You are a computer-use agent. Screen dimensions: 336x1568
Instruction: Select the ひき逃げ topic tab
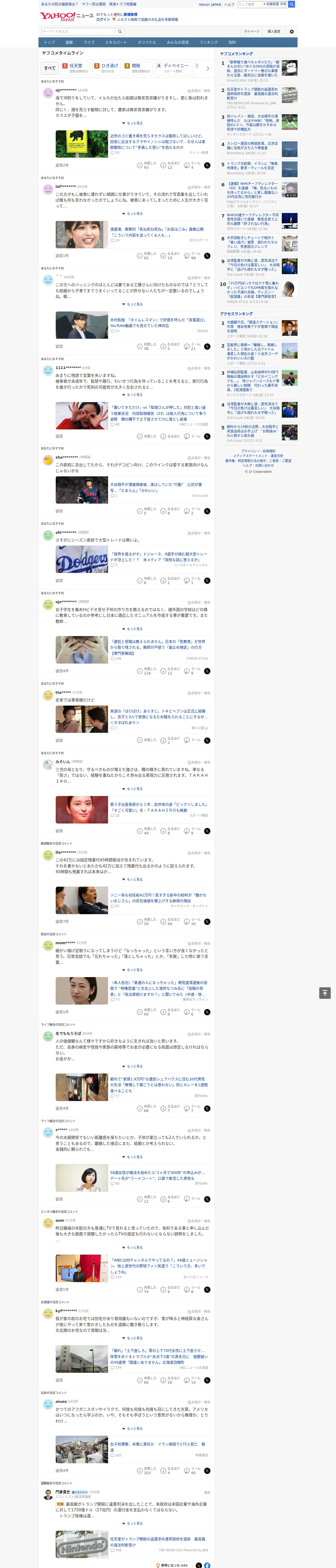tap(107, 68)
